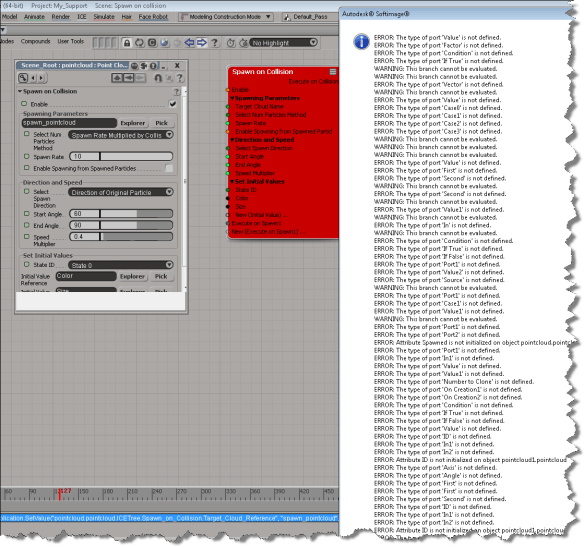Click the blue back arrow icon
This screenshot has height=547, width=584.
[190, 43]
